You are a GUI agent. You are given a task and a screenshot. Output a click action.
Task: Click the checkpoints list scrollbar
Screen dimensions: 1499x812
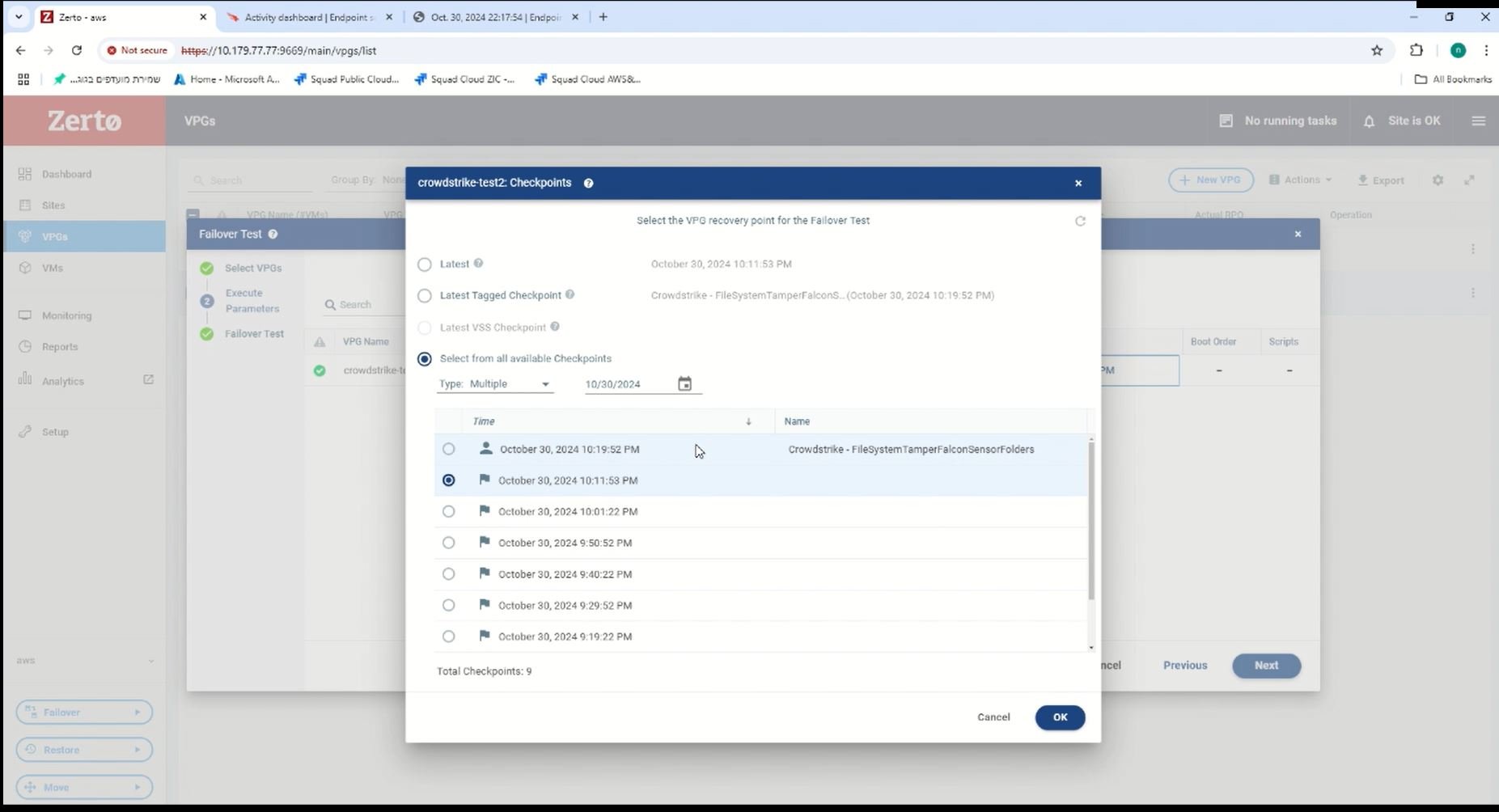pos(1090,521)
